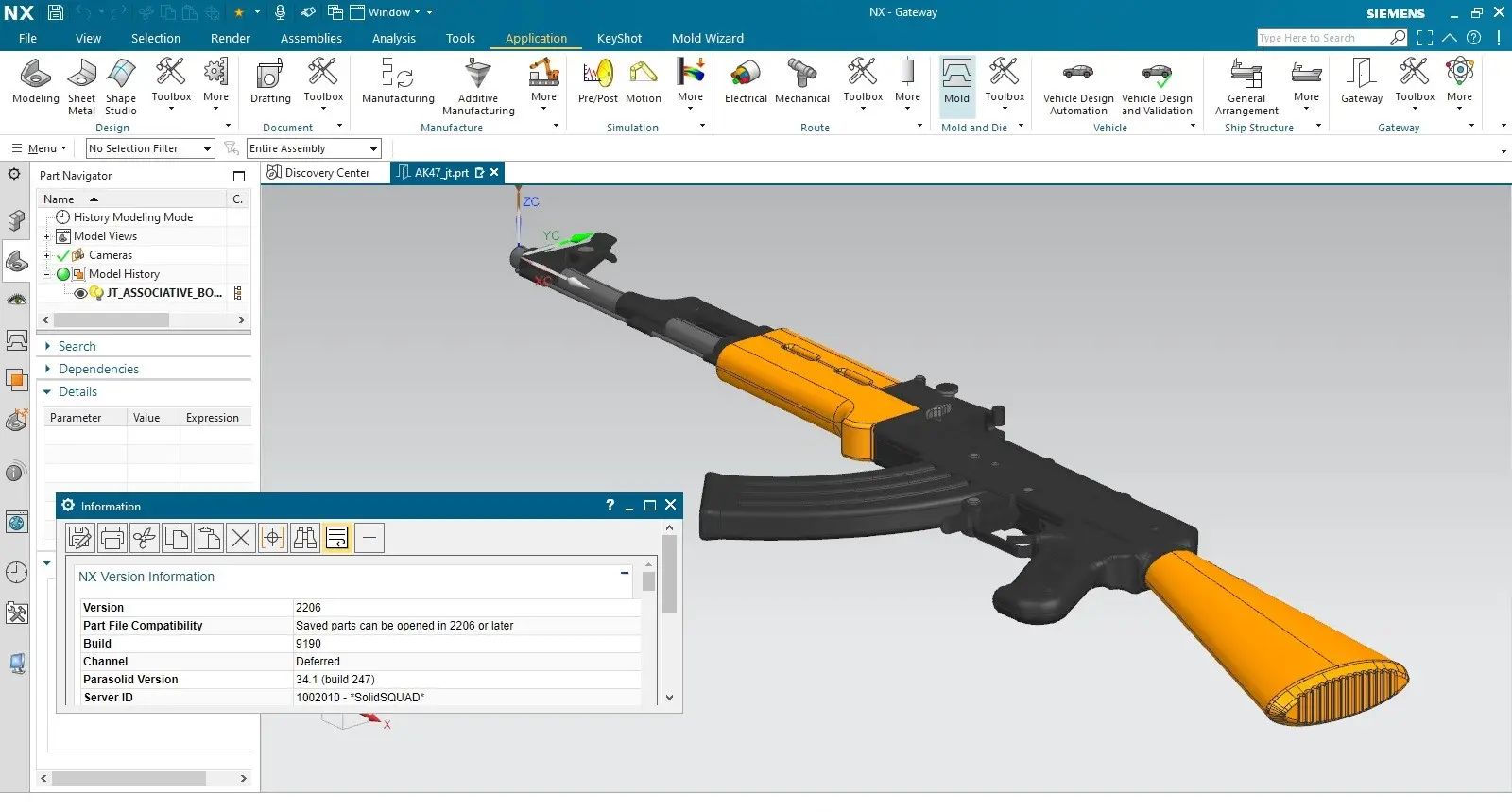This screenshot has height=812, width=1512.
Task: Toggle the Cameras green checkmark
Action: 63,255
